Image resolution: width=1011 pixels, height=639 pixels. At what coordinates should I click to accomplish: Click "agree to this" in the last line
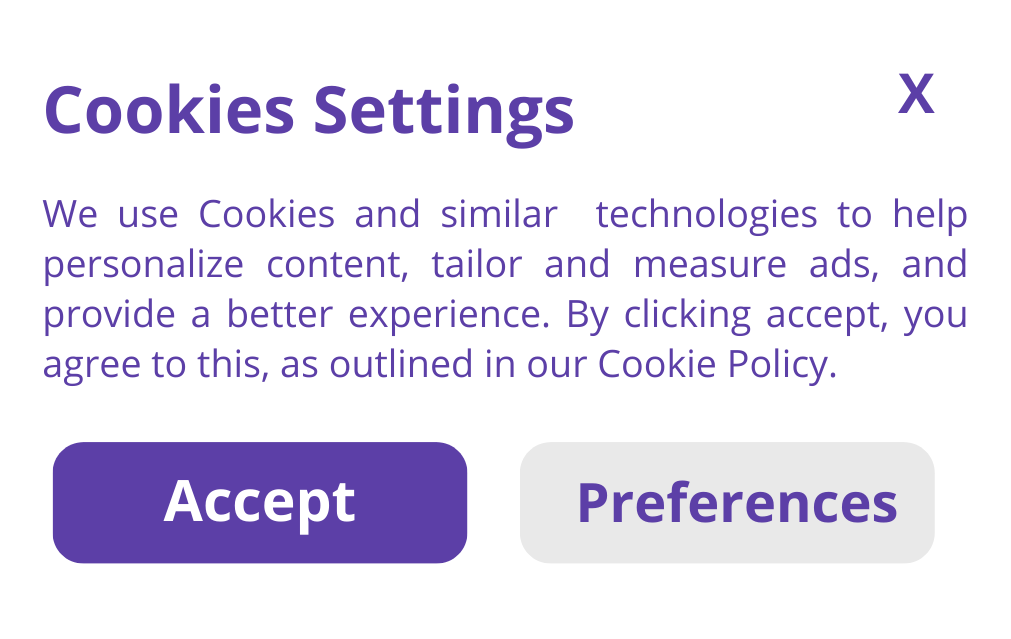click(155, 365)
